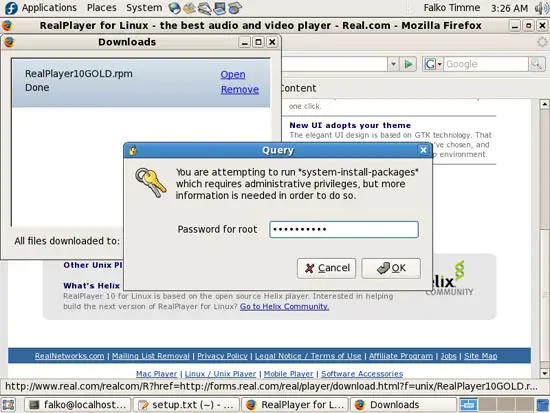Image resolution: width=550 pixels, height=413 pixels.
Task: Select the RealPlayer10GOLD.rpm download entry
Action: (x=141, y=83)
